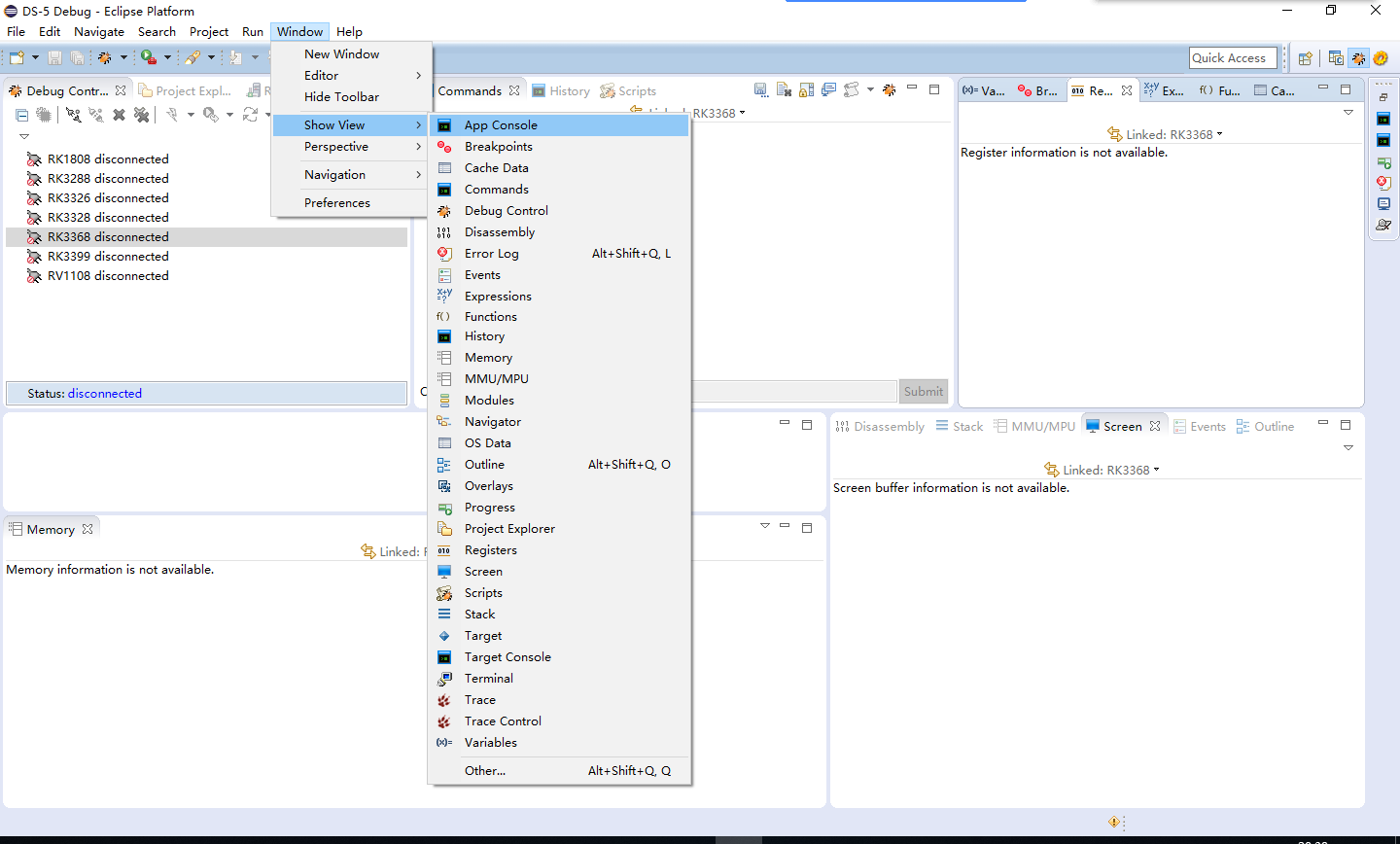Screen dimensions: 1400x844
Task: Expand the Perspective submenu
Action: (351, 147)
